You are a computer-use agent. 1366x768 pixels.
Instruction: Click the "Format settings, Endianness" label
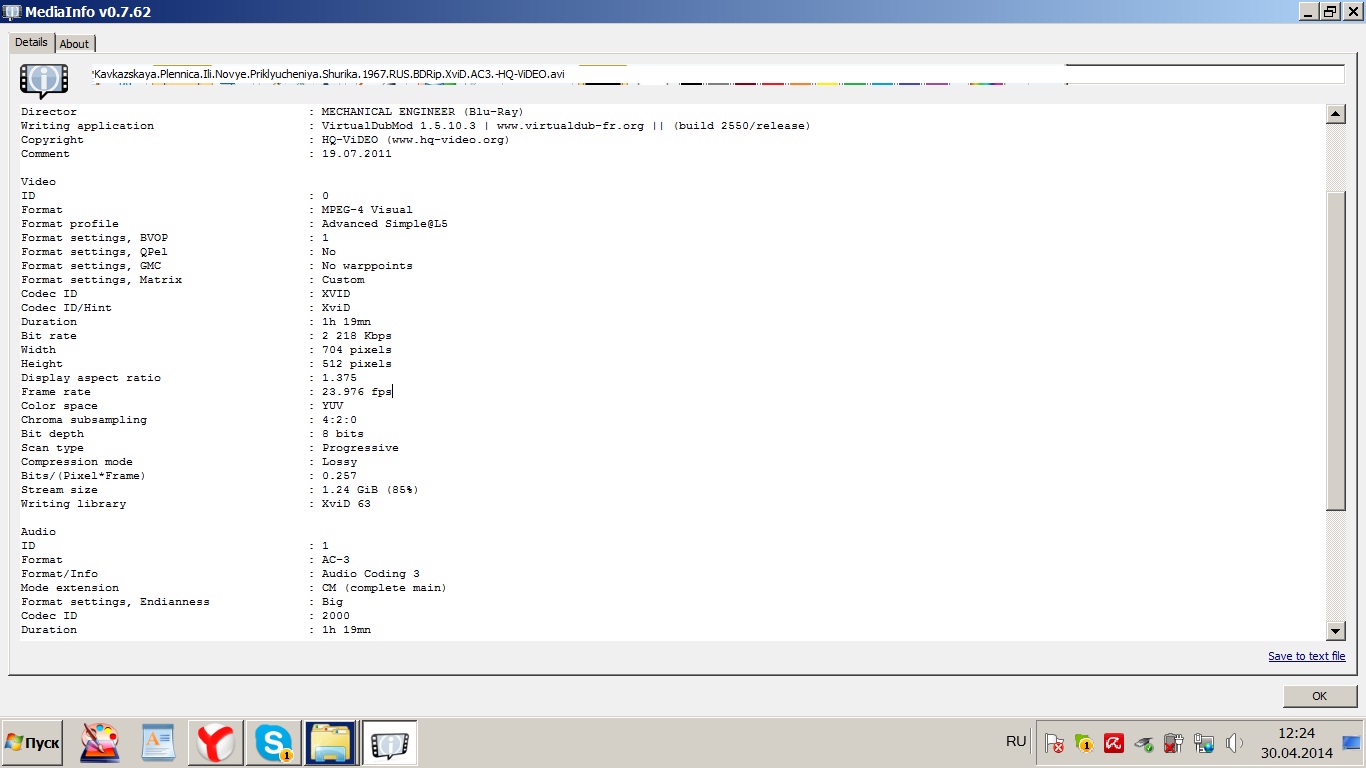[x=115, y=602]
